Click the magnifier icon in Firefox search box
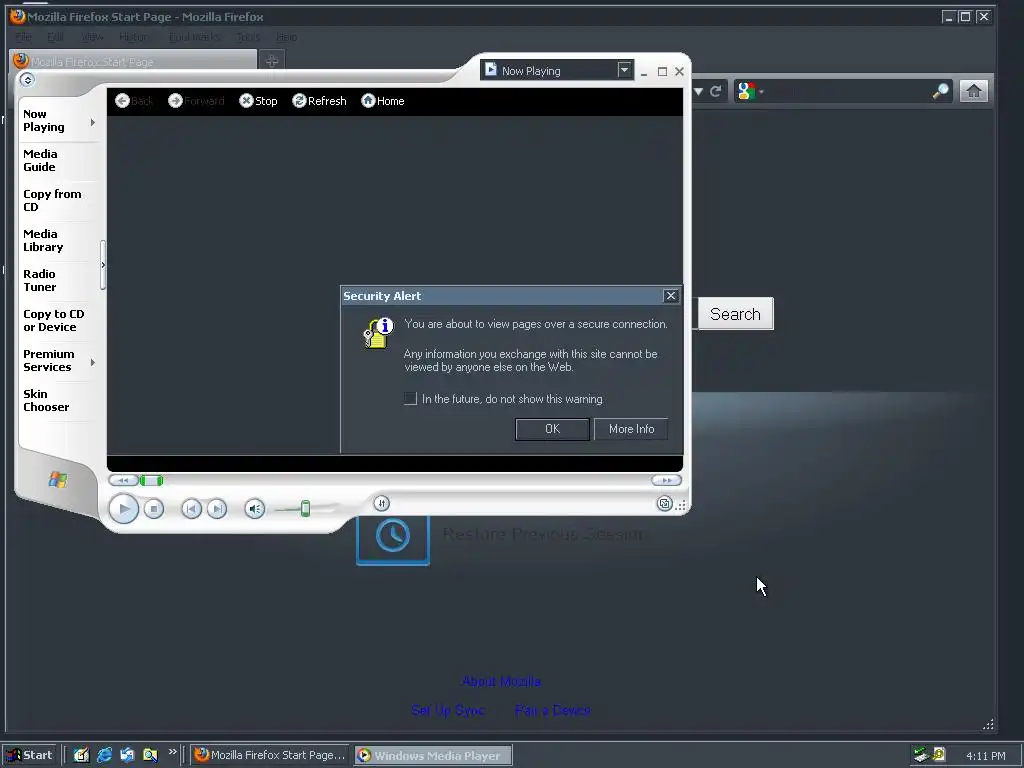1024x768 pixels. pos(940,91)
